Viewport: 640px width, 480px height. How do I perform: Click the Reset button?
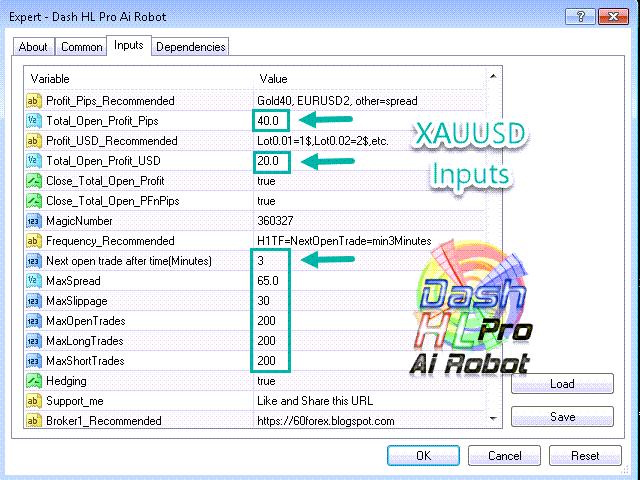pos(585,456)
